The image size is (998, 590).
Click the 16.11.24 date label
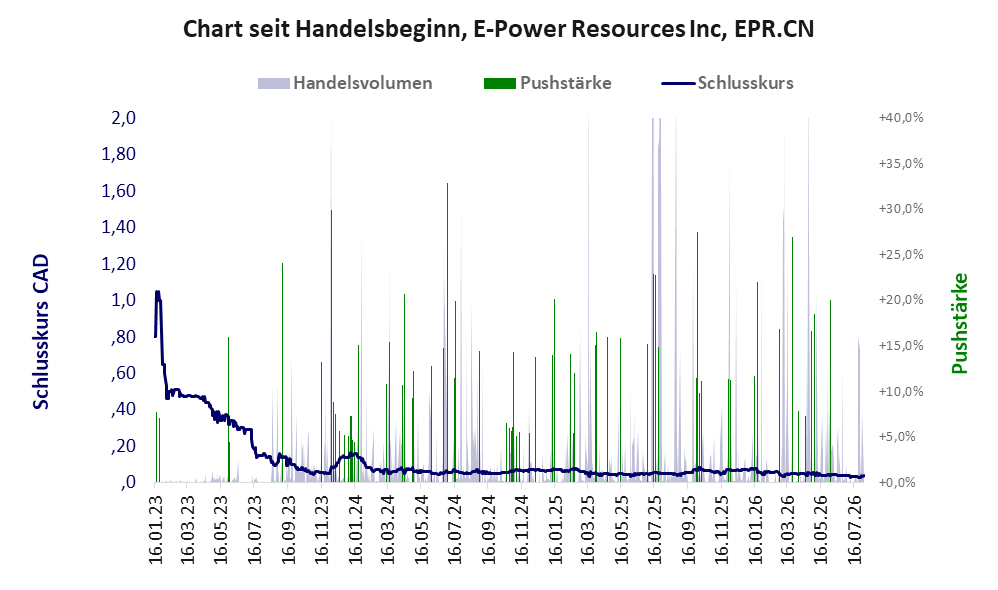(x=521, y=530)
